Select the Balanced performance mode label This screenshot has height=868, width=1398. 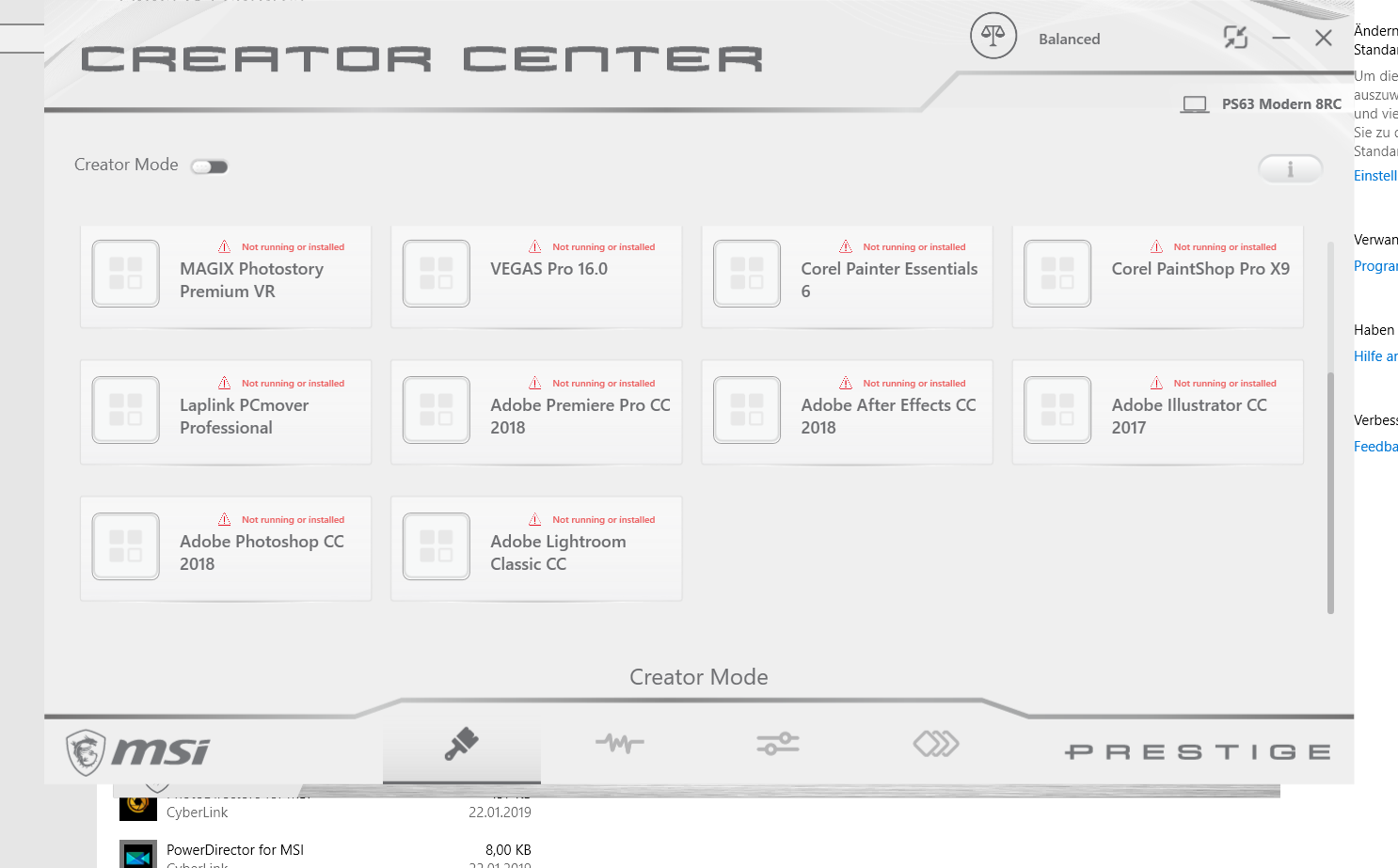1069,39
